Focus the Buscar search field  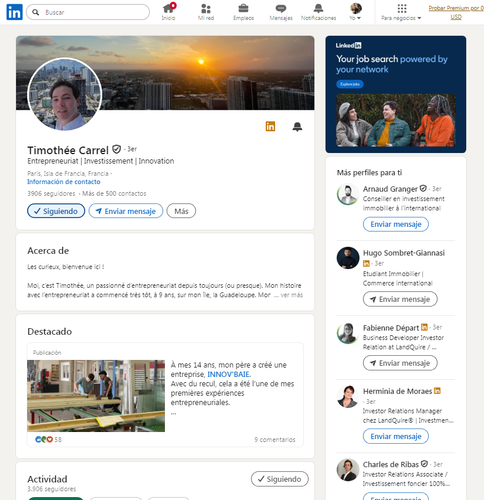click(88, 12)
